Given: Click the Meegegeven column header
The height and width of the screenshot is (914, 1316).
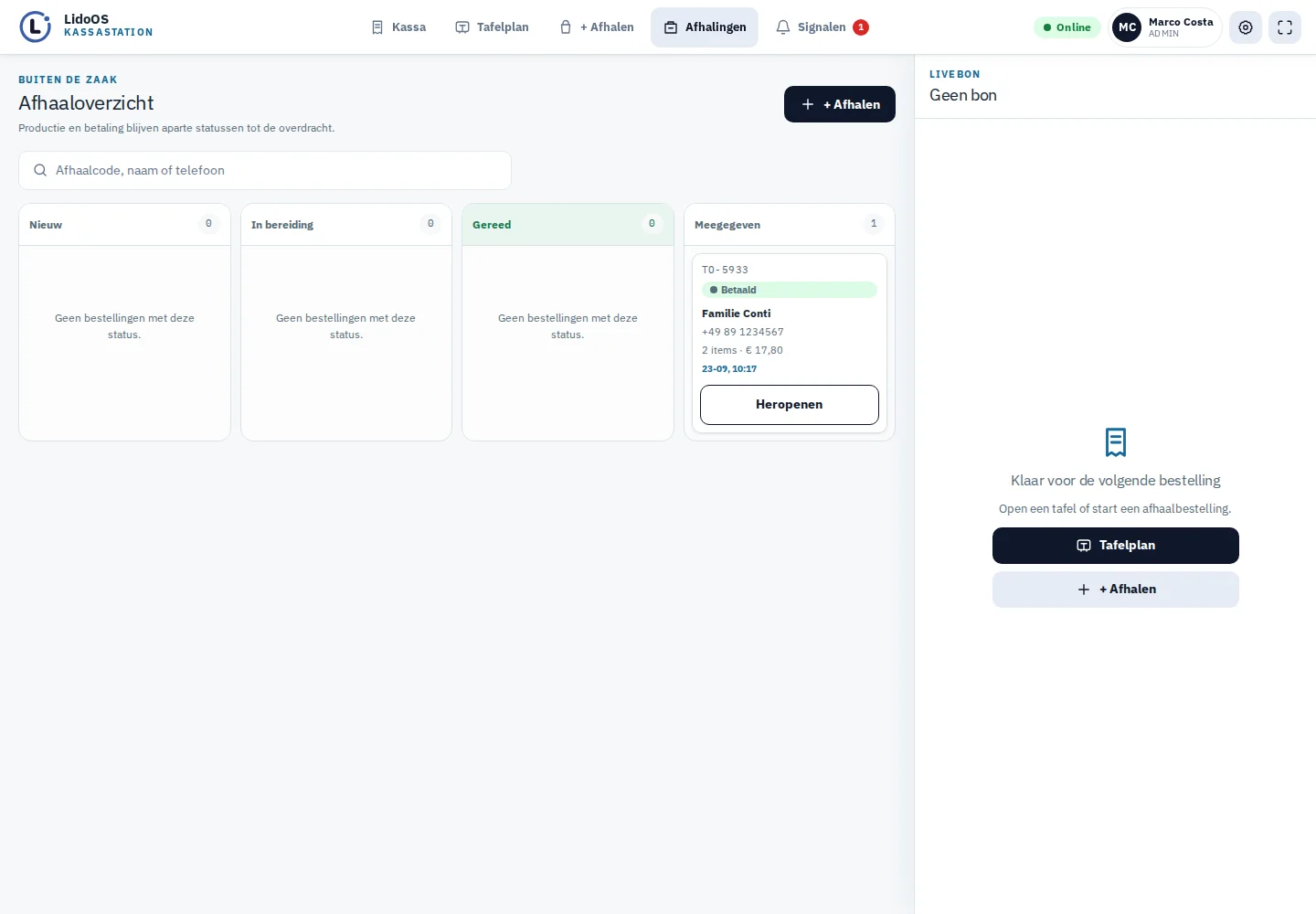Looking at the screenshot, I should click(790, 225).
